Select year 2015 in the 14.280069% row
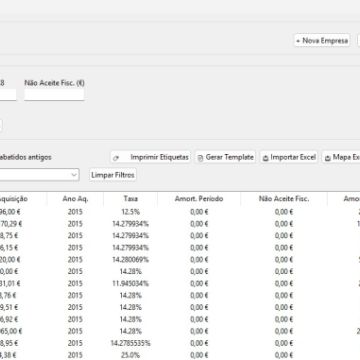The width and height of the screenshot is (360, 360). click(75, 259)
